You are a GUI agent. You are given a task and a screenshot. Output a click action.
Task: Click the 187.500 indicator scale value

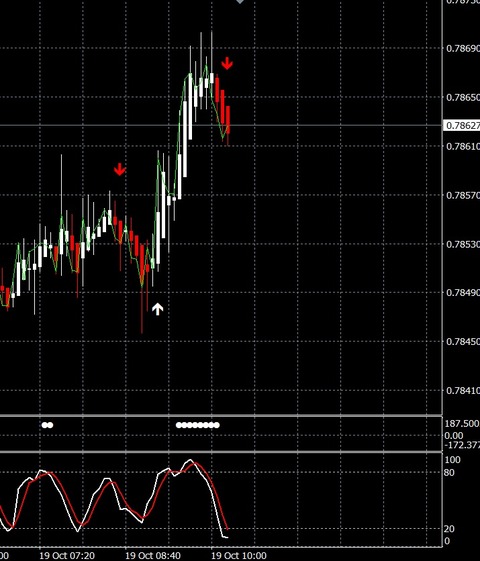click(x=462, y=424)
